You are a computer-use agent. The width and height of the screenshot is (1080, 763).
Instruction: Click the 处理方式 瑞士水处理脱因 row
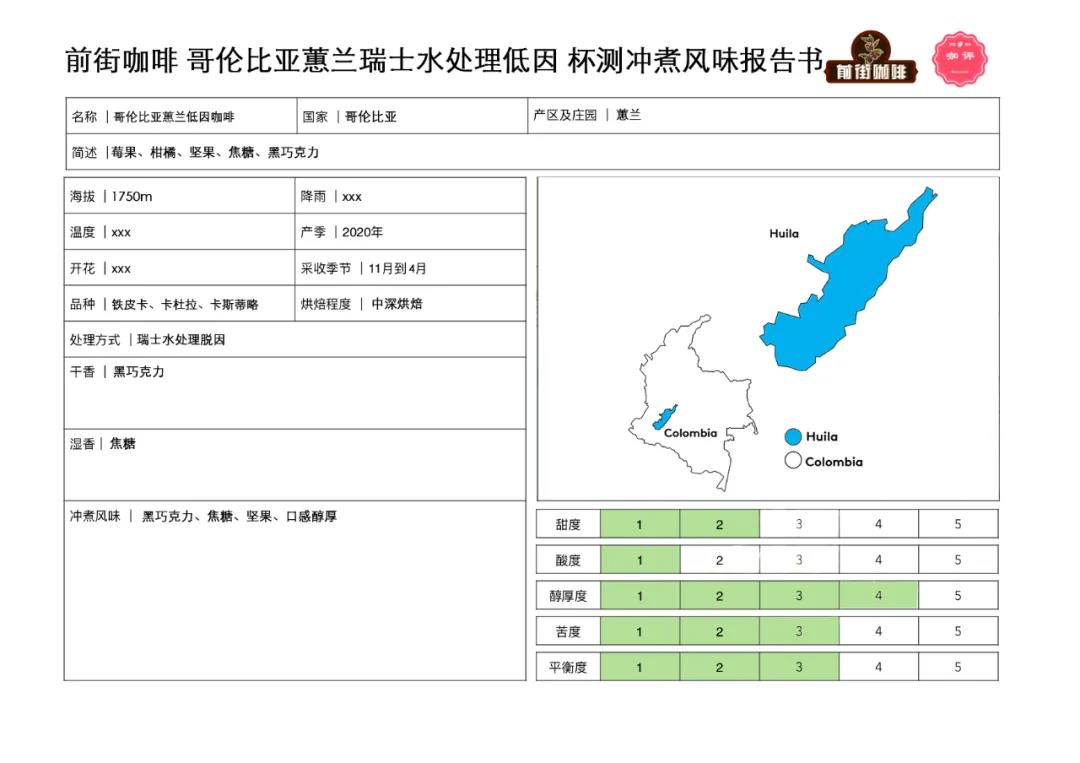294,340
